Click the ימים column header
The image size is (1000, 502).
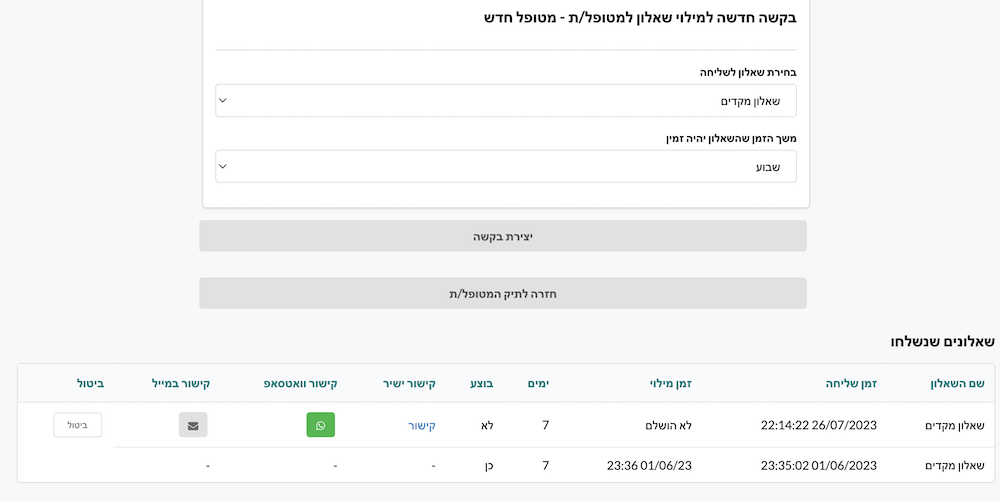[538, 383]
